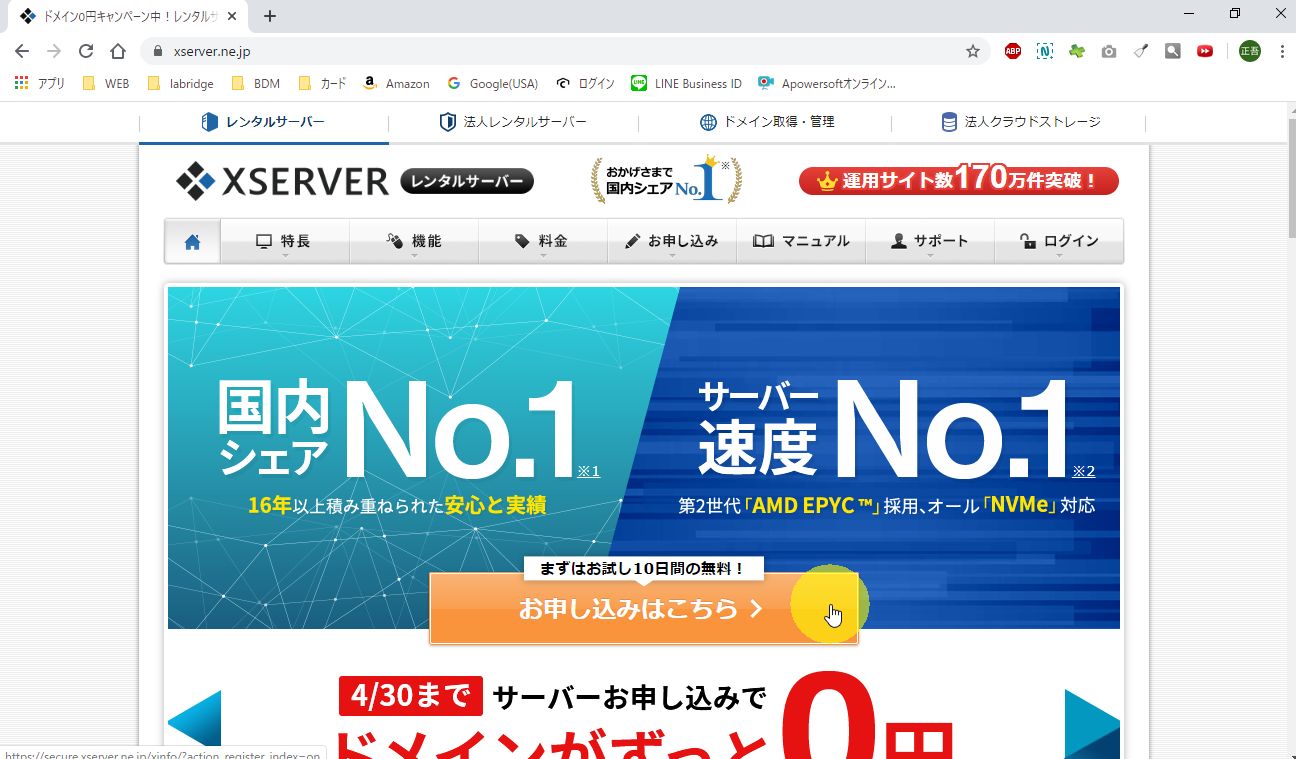Expand the 料金 navigation dropdown
The width and height of the screenshot is (1296, 759).
tap(543, 241)
